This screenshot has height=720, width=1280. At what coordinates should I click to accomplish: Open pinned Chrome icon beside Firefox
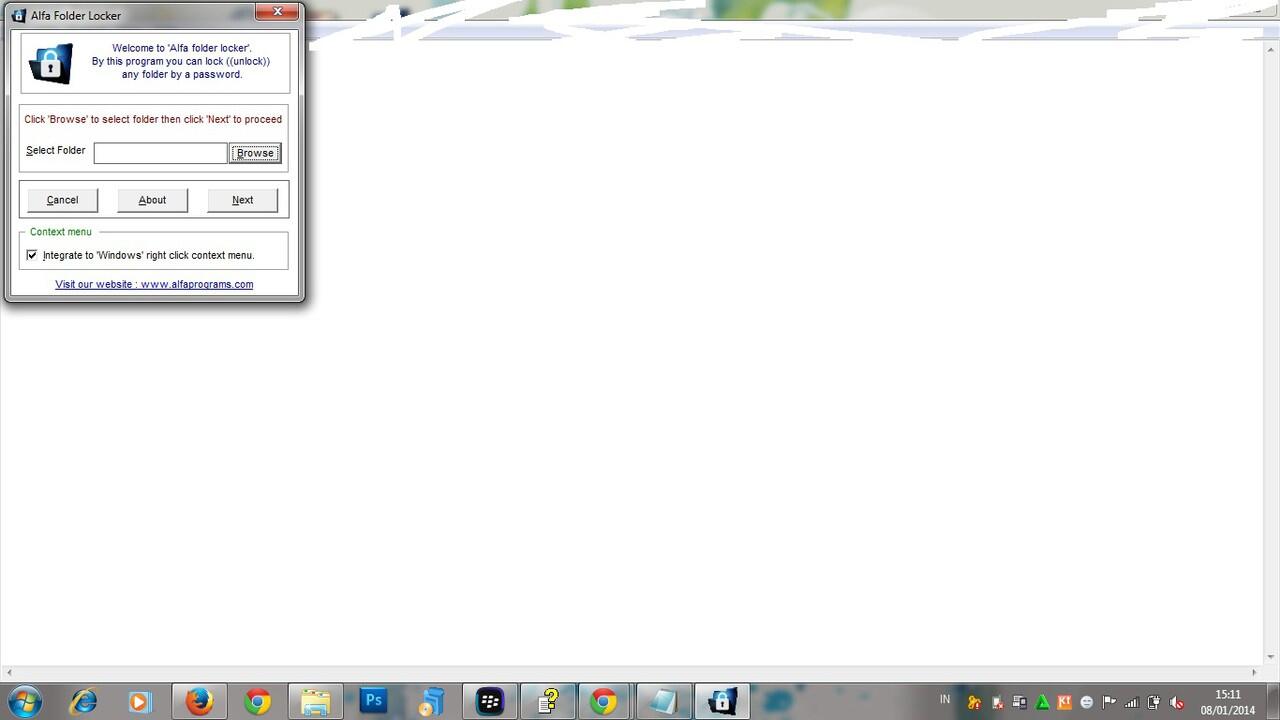click(x=257, y=701)
